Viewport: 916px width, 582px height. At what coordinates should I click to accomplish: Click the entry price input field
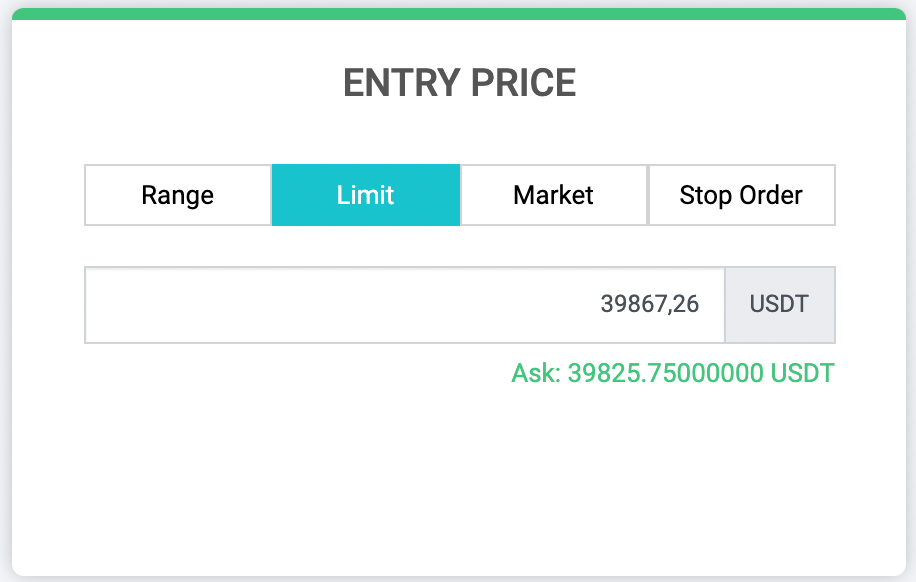[x=405, y=305]
